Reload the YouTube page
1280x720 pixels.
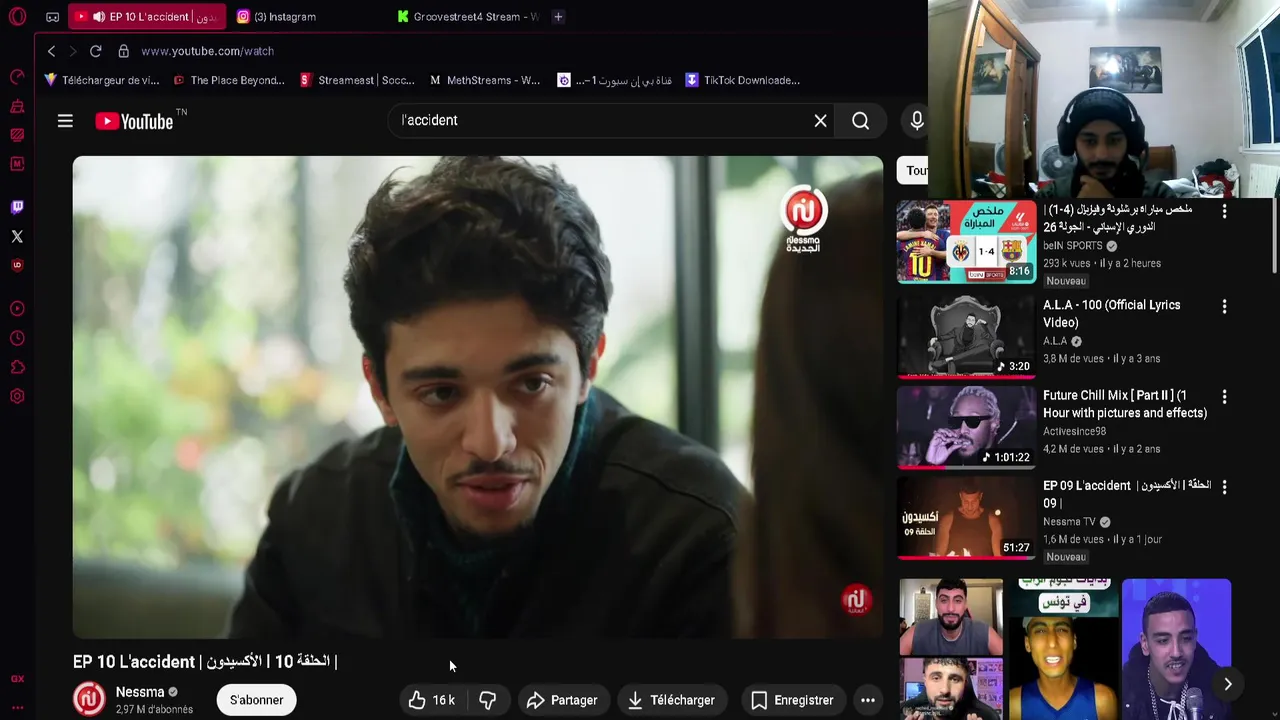point(95,51)
